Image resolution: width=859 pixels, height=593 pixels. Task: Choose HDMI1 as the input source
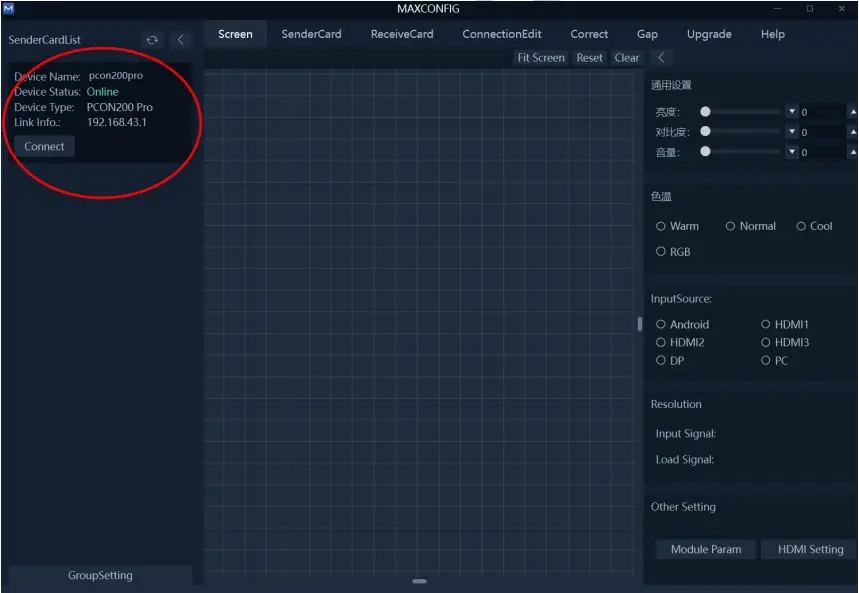click(784, 324)
